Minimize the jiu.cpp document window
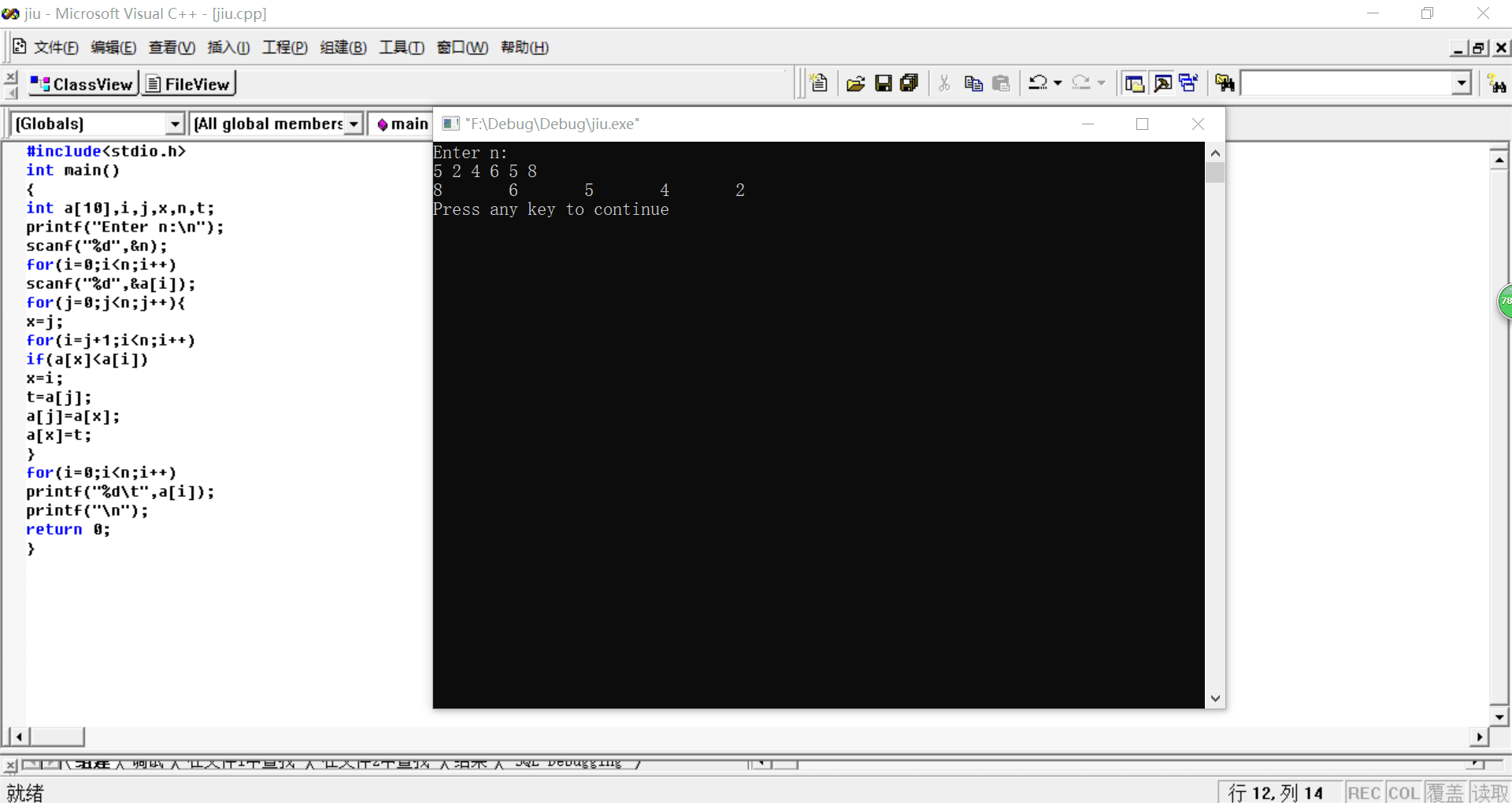The image size is (1512, 803). (x=1458, y=48)
